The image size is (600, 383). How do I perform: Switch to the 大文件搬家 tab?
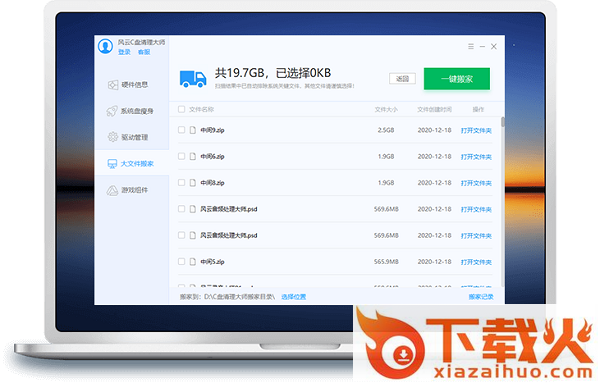coord(131,163)
